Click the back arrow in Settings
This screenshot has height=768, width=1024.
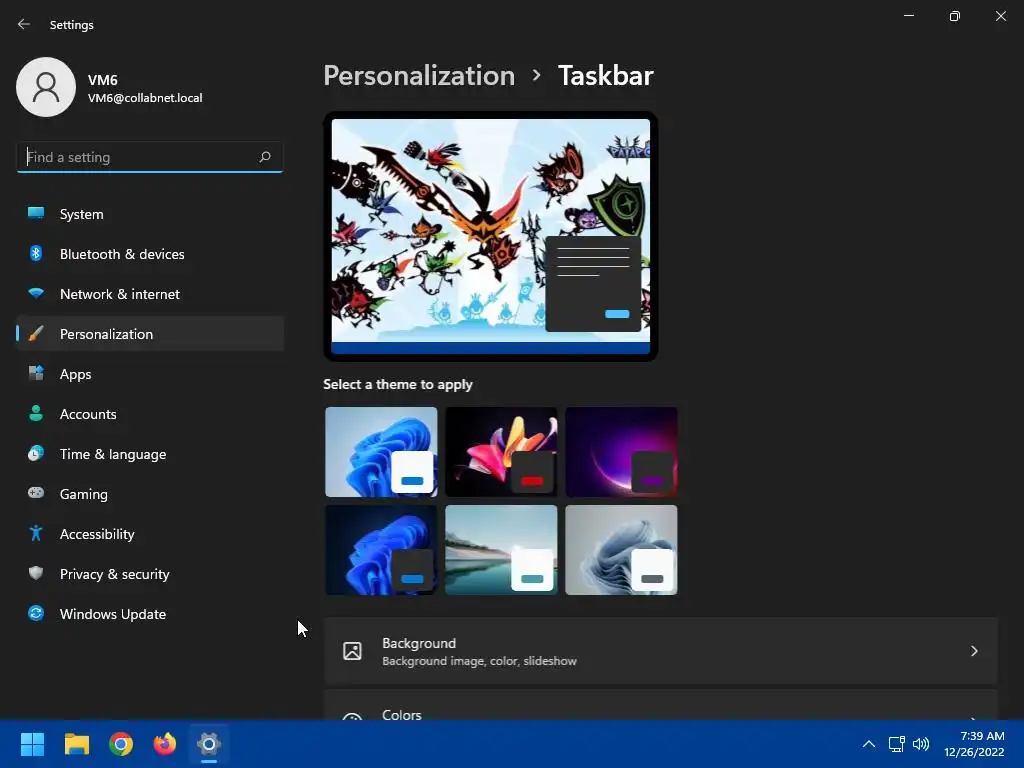point(24,24)
